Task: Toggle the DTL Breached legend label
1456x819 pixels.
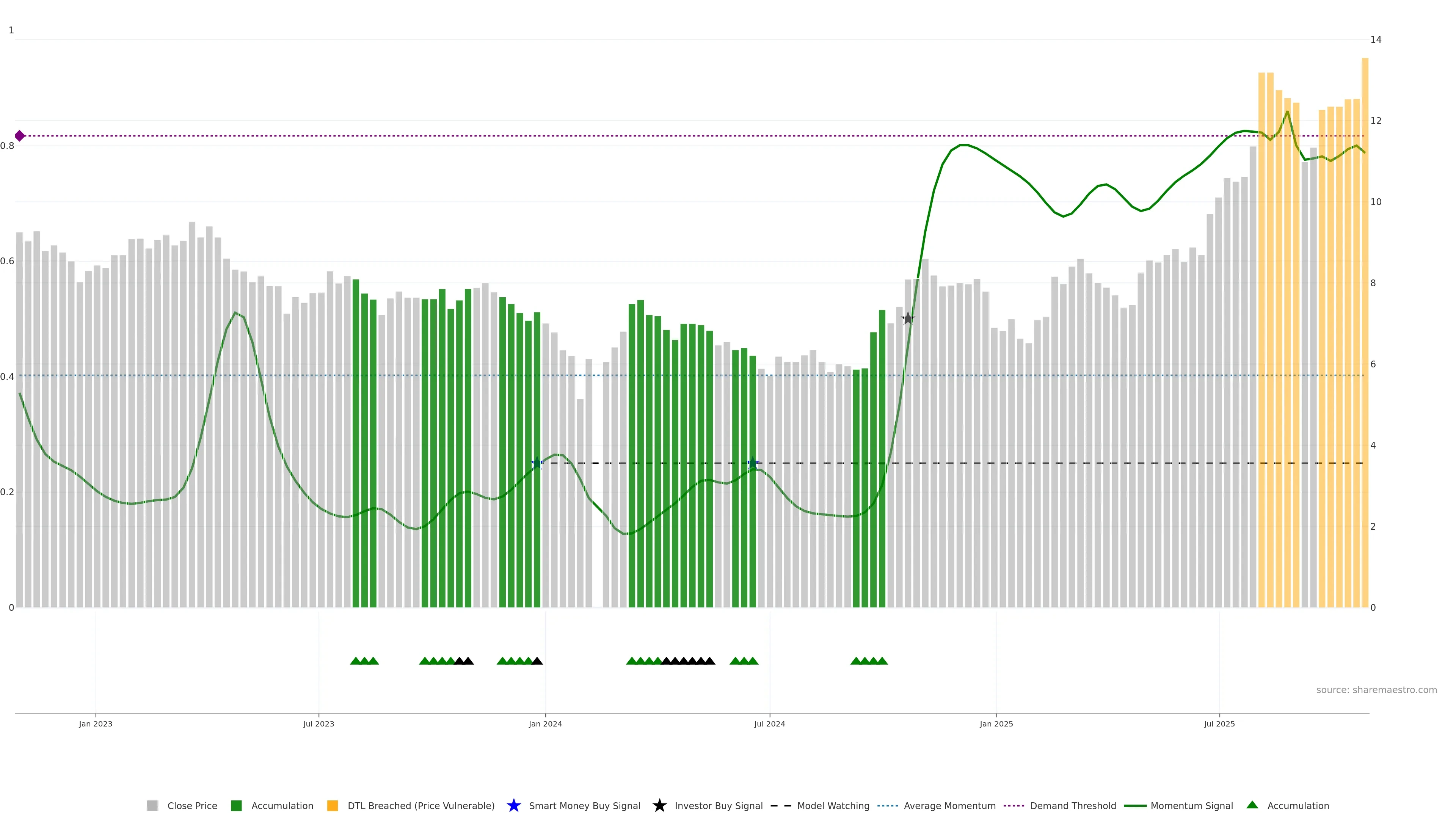Action: (420, 805)
